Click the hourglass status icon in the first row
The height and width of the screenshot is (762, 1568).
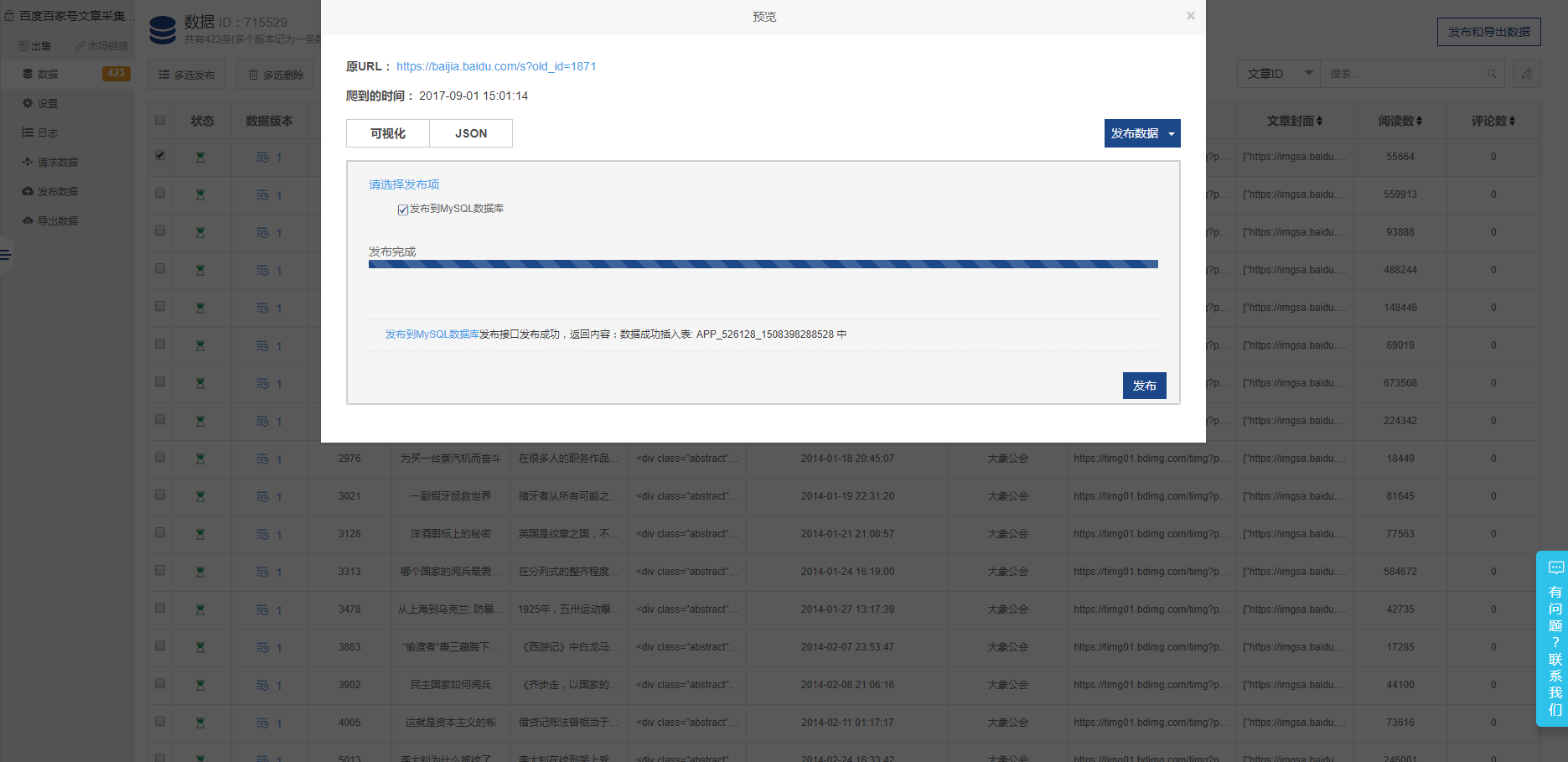pyautogui.click(x=200, y=157)
